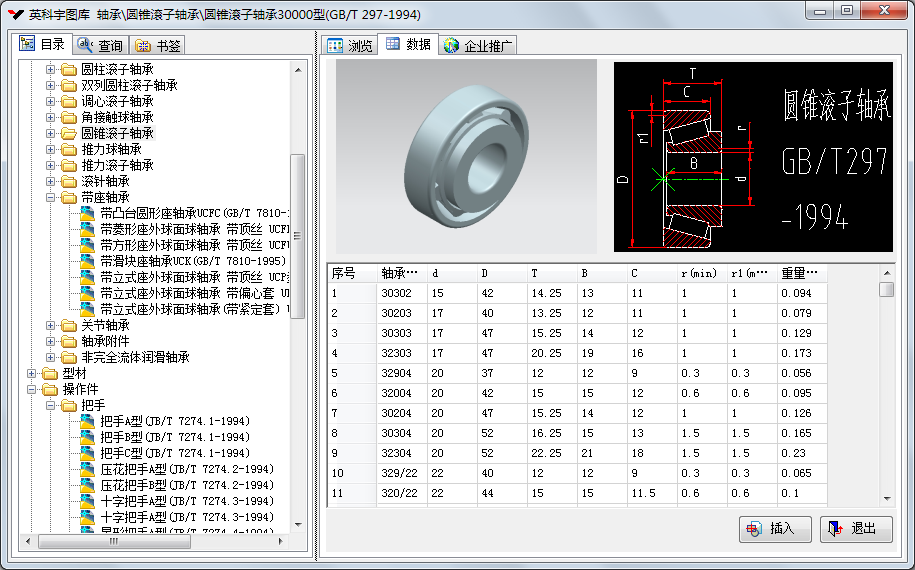Viewport: 915px width, 570px height.
Task: Click the folder icon beside 型材
Action: click(x=49, y=373)
